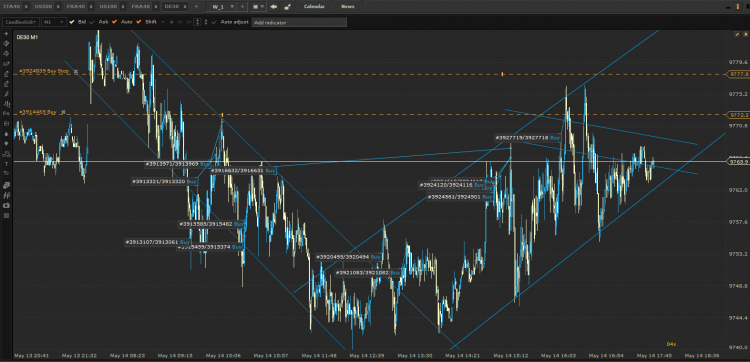750x362 pixels.
Task: Switch to the US500 chart tab
Action: pyautogui.click(x=44, y=7)
